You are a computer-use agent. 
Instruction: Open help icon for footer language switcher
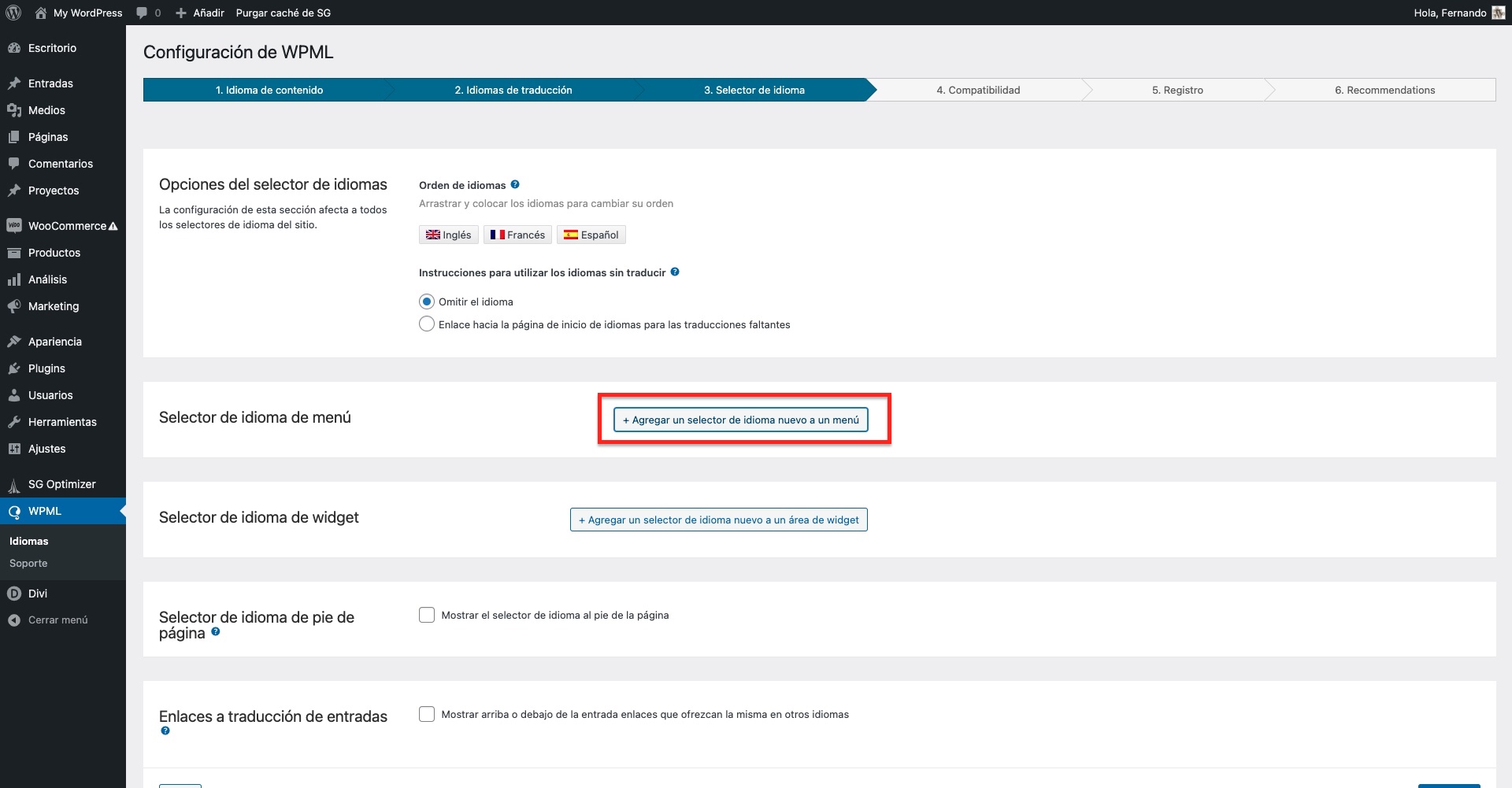pos(216,631)
